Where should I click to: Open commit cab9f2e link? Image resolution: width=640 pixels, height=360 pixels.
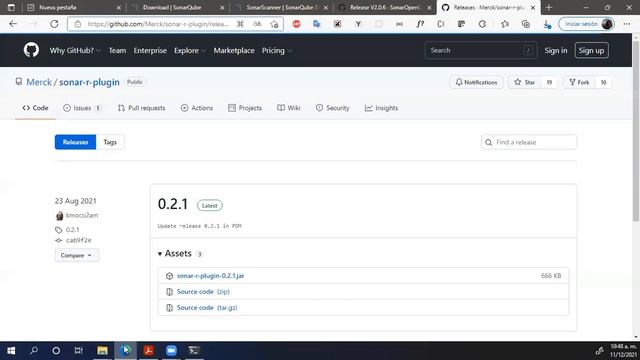78,240
